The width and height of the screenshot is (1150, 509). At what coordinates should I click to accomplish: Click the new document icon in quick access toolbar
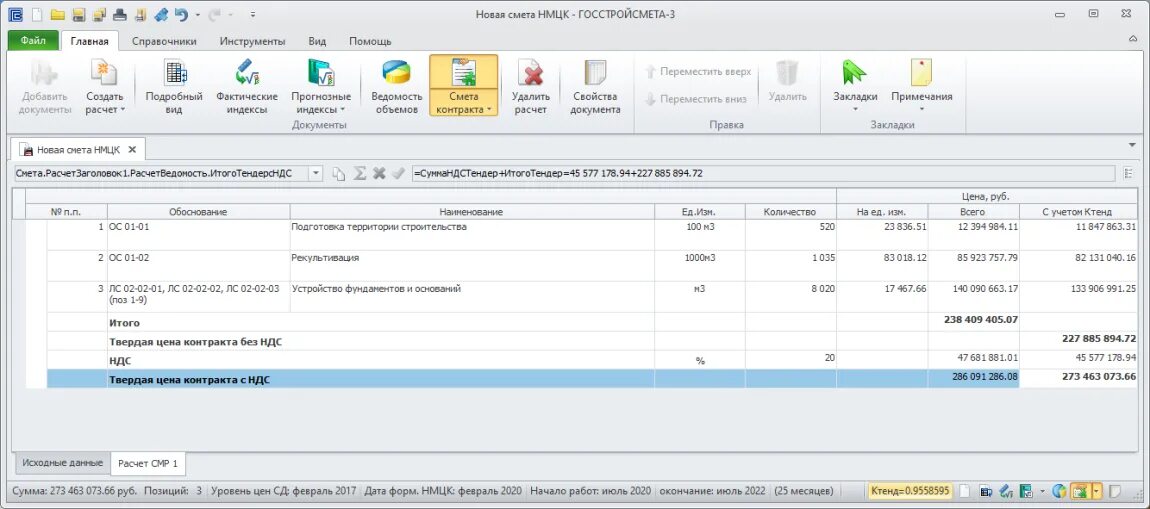point(37,14)
